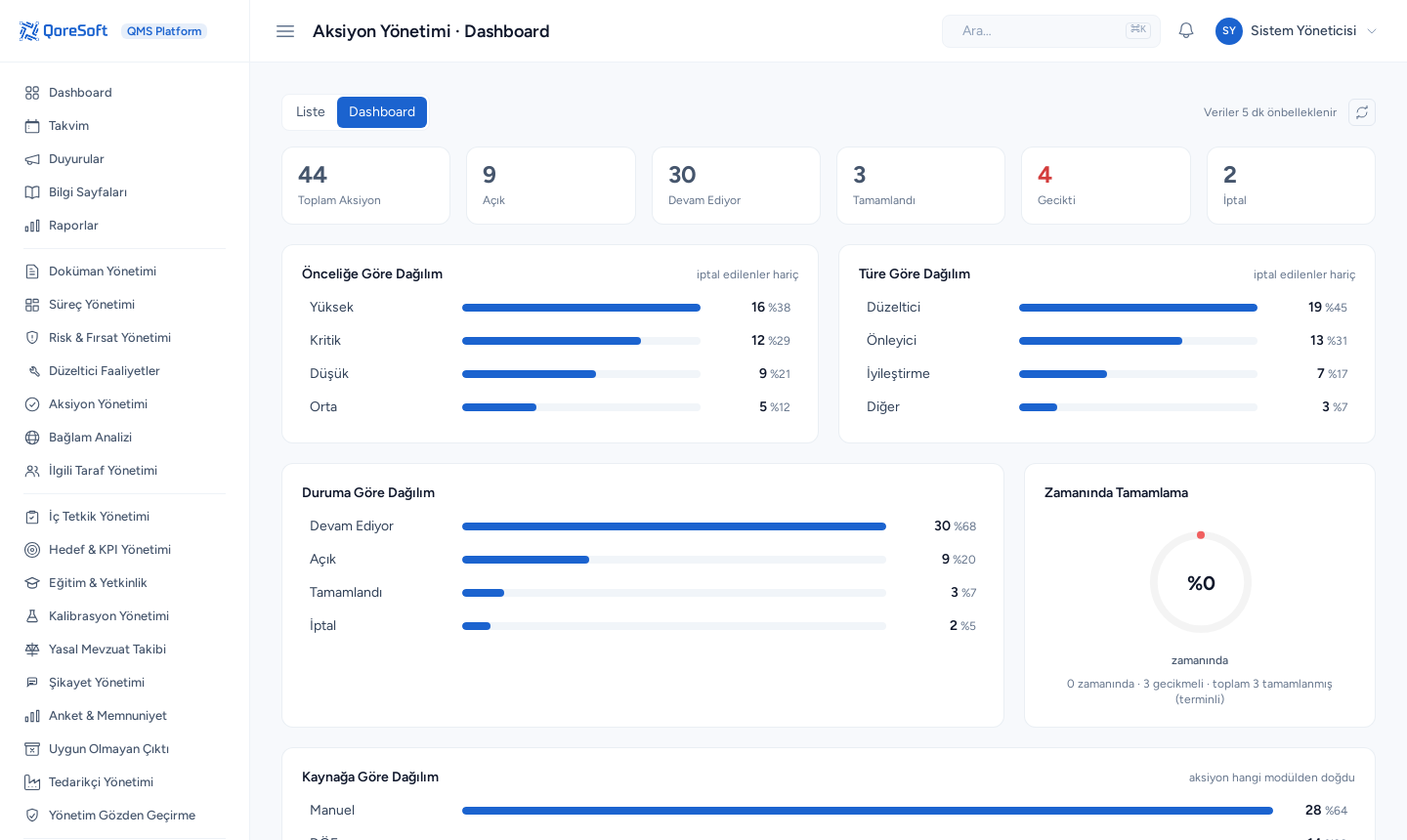Open Raporlar in the sidebar menu
Screen dimensions: 1407x840
pyautogui.click(x=125, y=226)
